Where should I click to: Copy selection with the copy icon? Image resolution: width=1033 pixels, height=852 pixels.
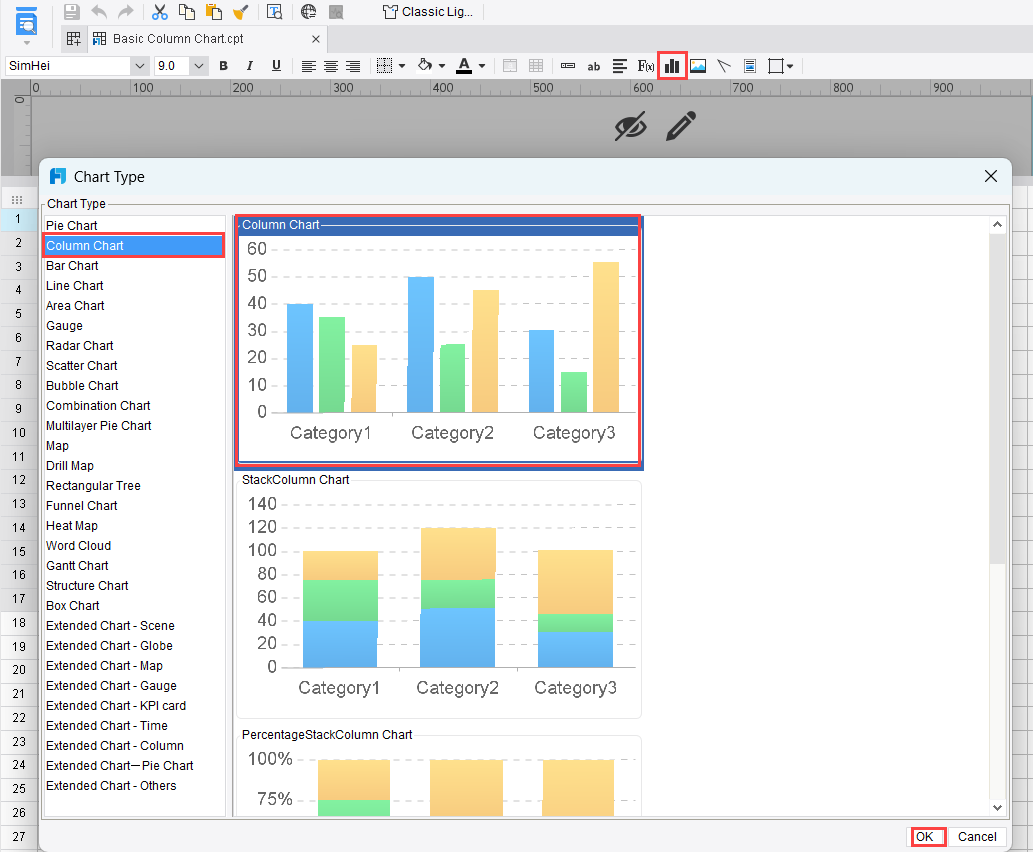(186, 12)
